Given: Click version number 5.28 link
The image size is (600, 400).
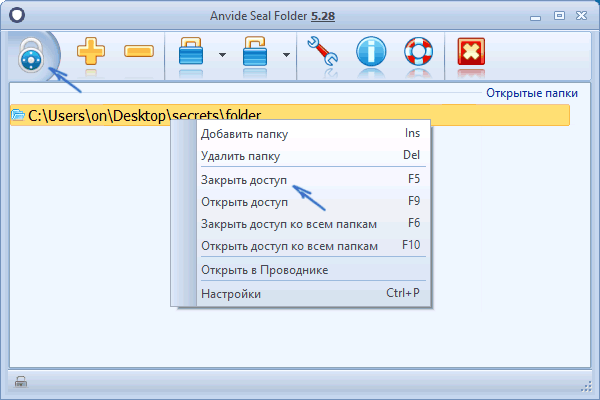Looking at the screenshot, I should [323, 16].
